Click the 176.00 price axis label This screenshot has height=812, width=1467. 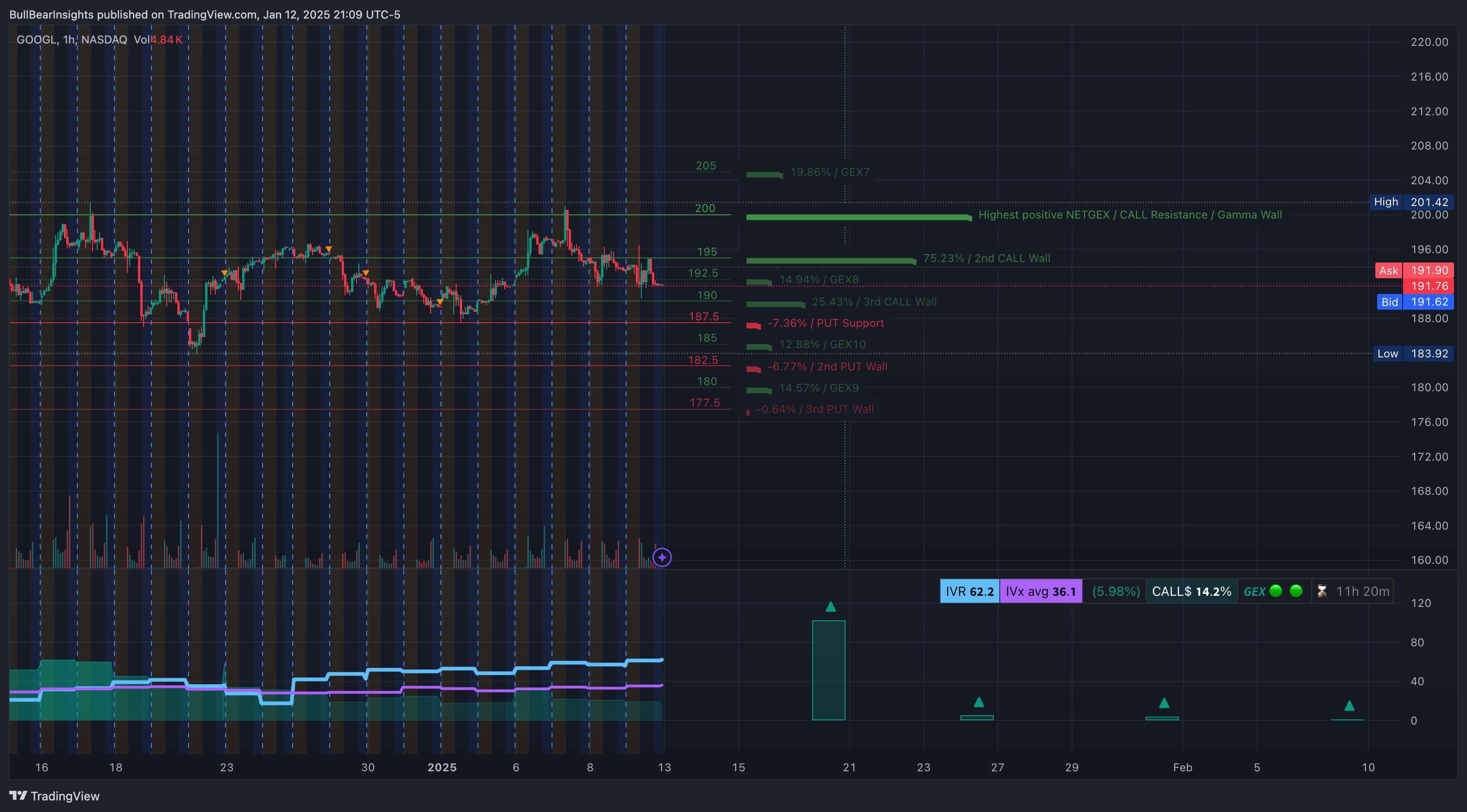1429,422
